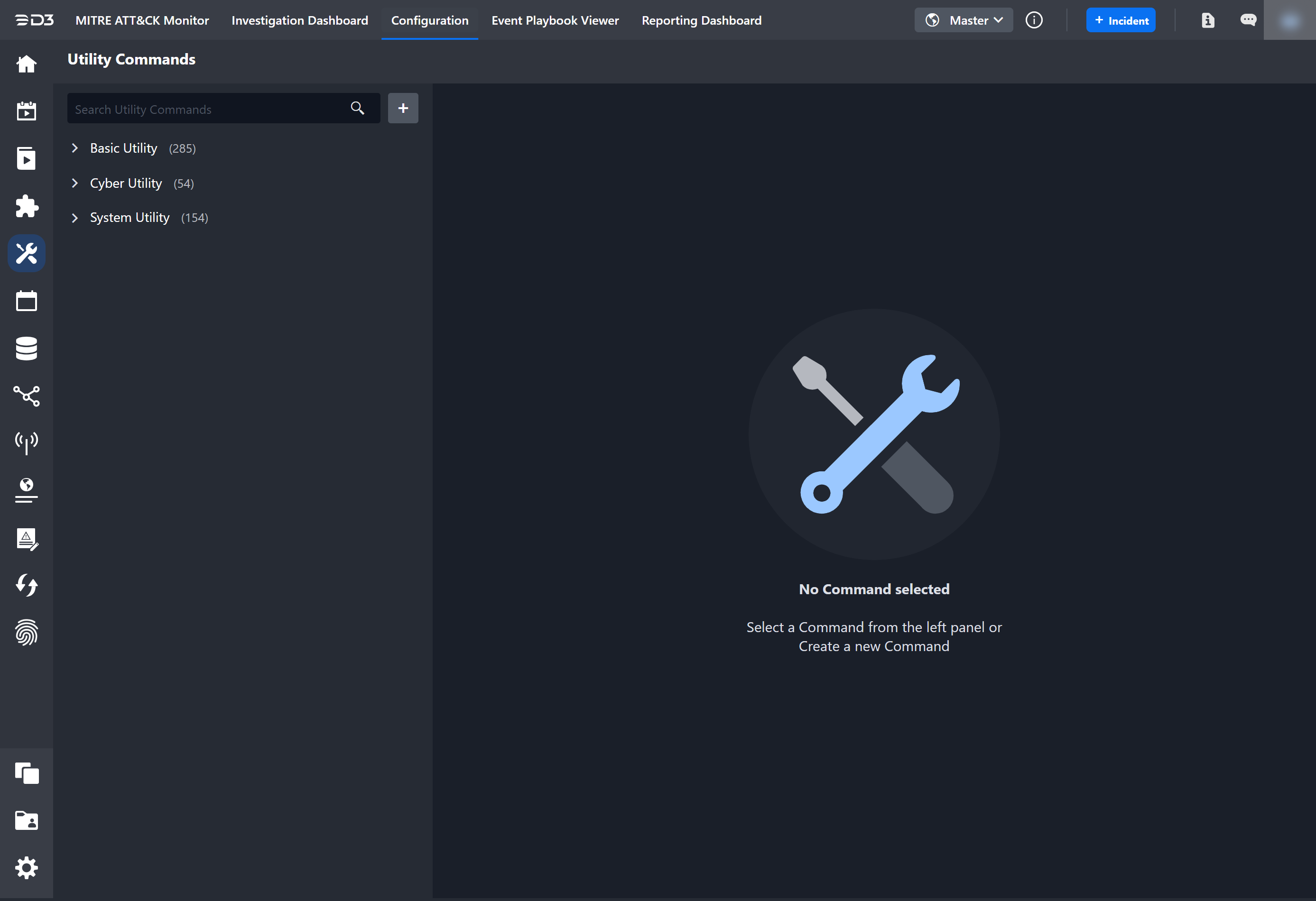
Task: Open the database stack sidebar icon
Action: click(26, 348)
